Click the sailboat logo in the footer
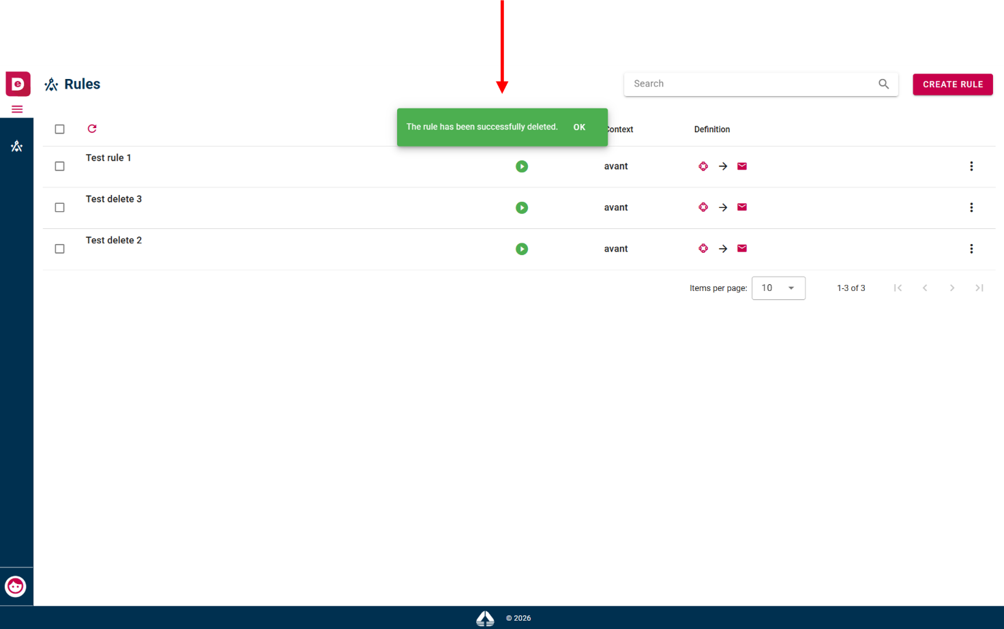 point(485,618)
